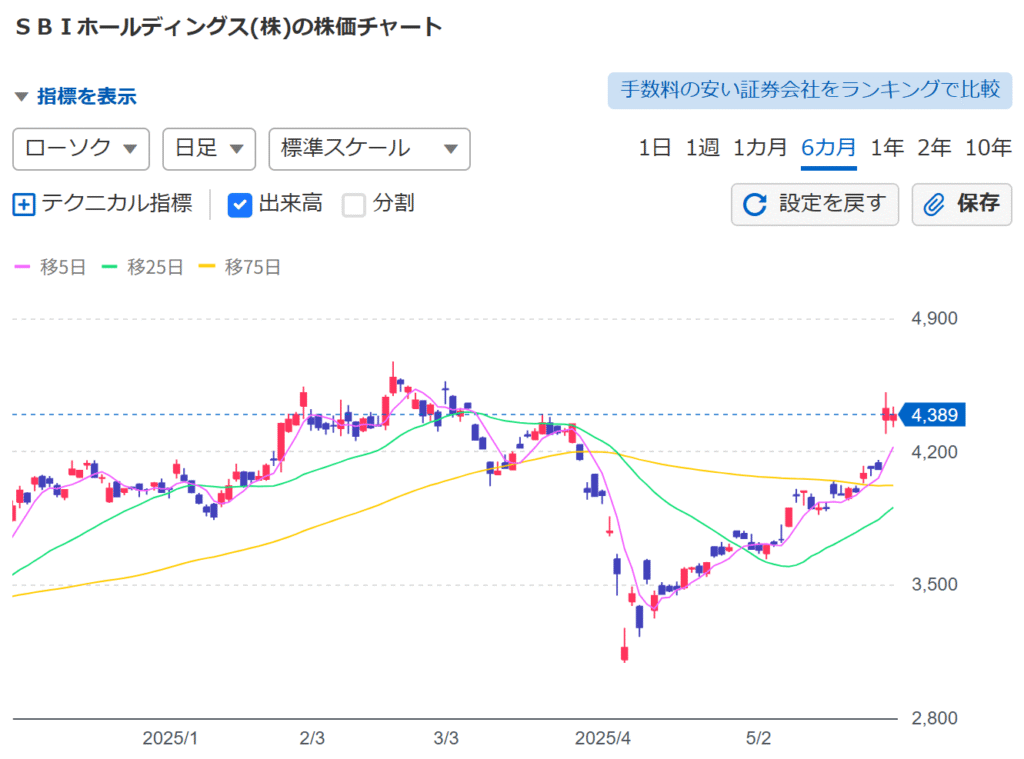1024x759 pixels.
Task: Open the ローソク chart type dropdown
Action: (x=81, y=149)
